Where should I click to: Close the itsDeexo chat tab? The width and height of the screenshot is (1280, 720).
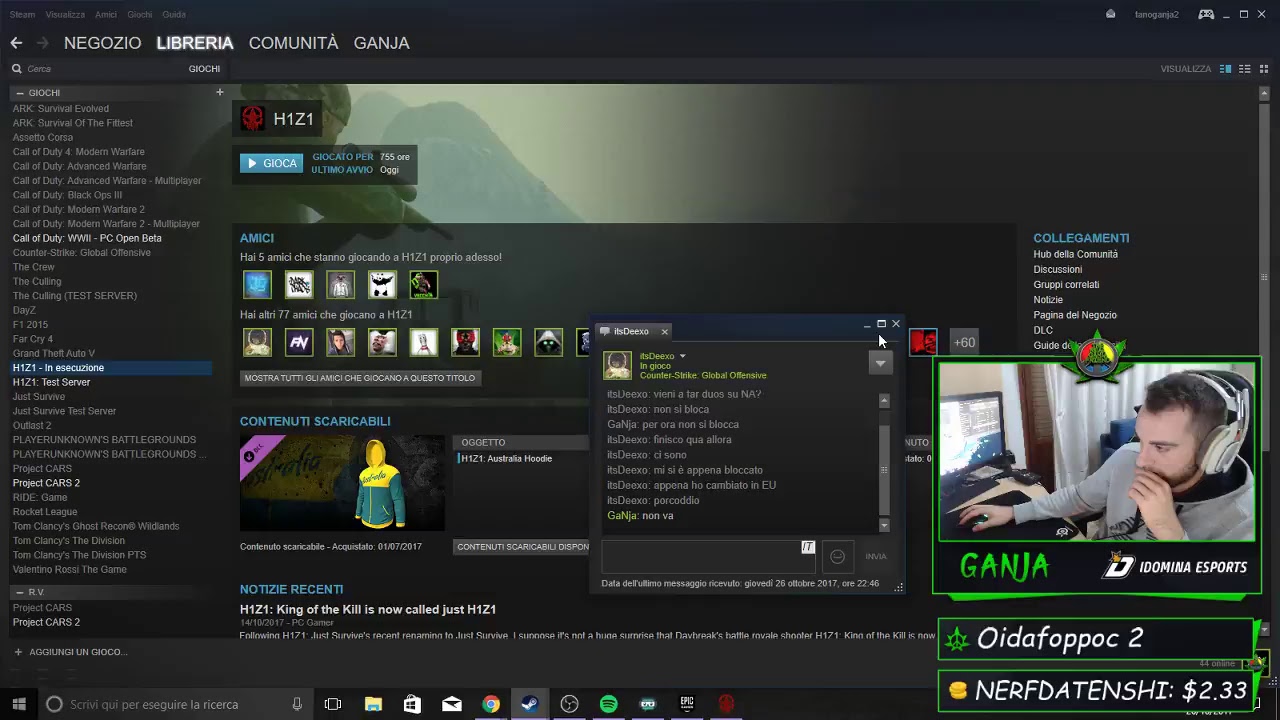pyautogui.click(x=664, y=332)
